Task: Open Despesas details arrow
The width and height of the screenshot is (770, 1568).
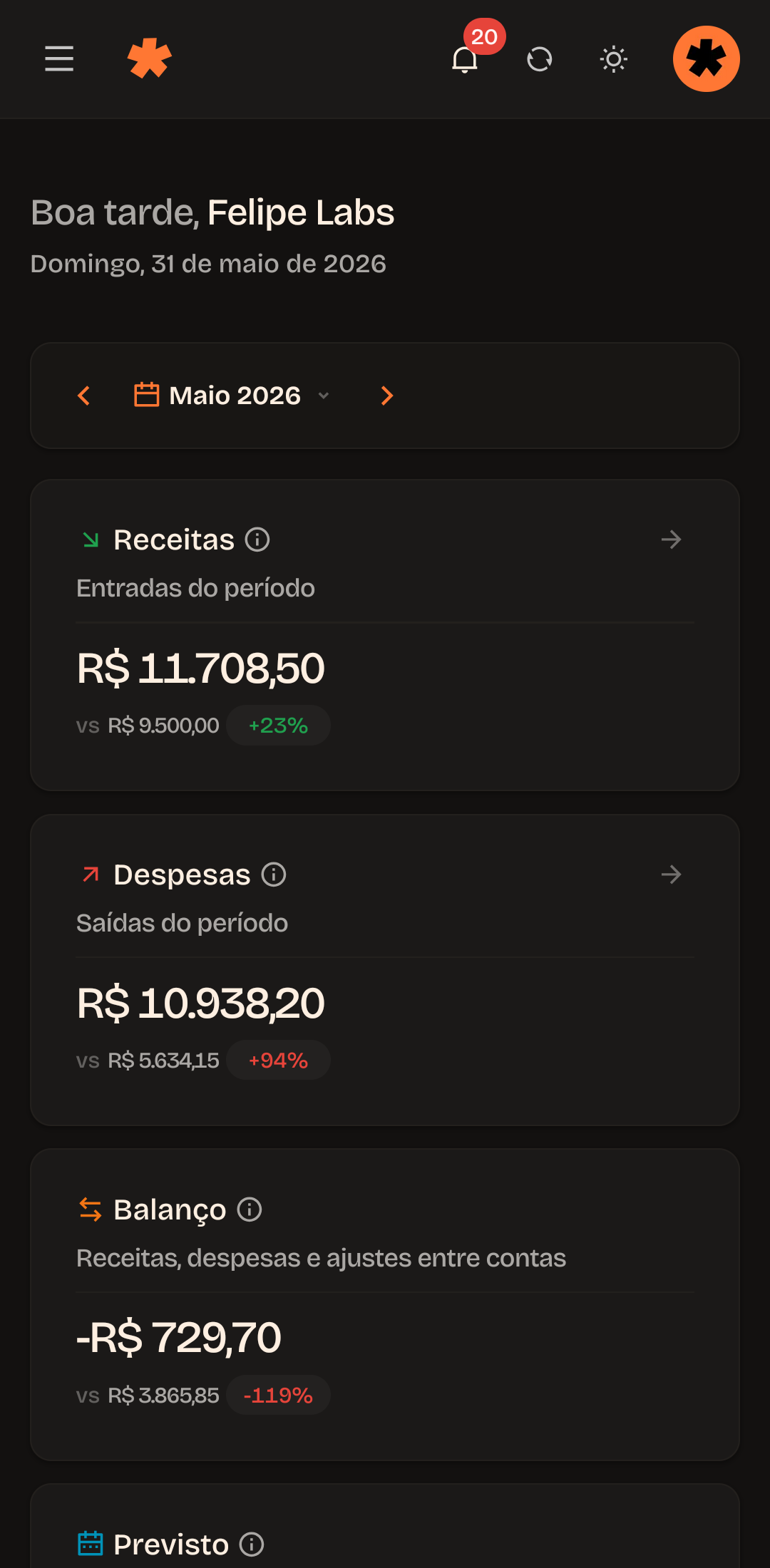Action: click(x=671, y=875)
